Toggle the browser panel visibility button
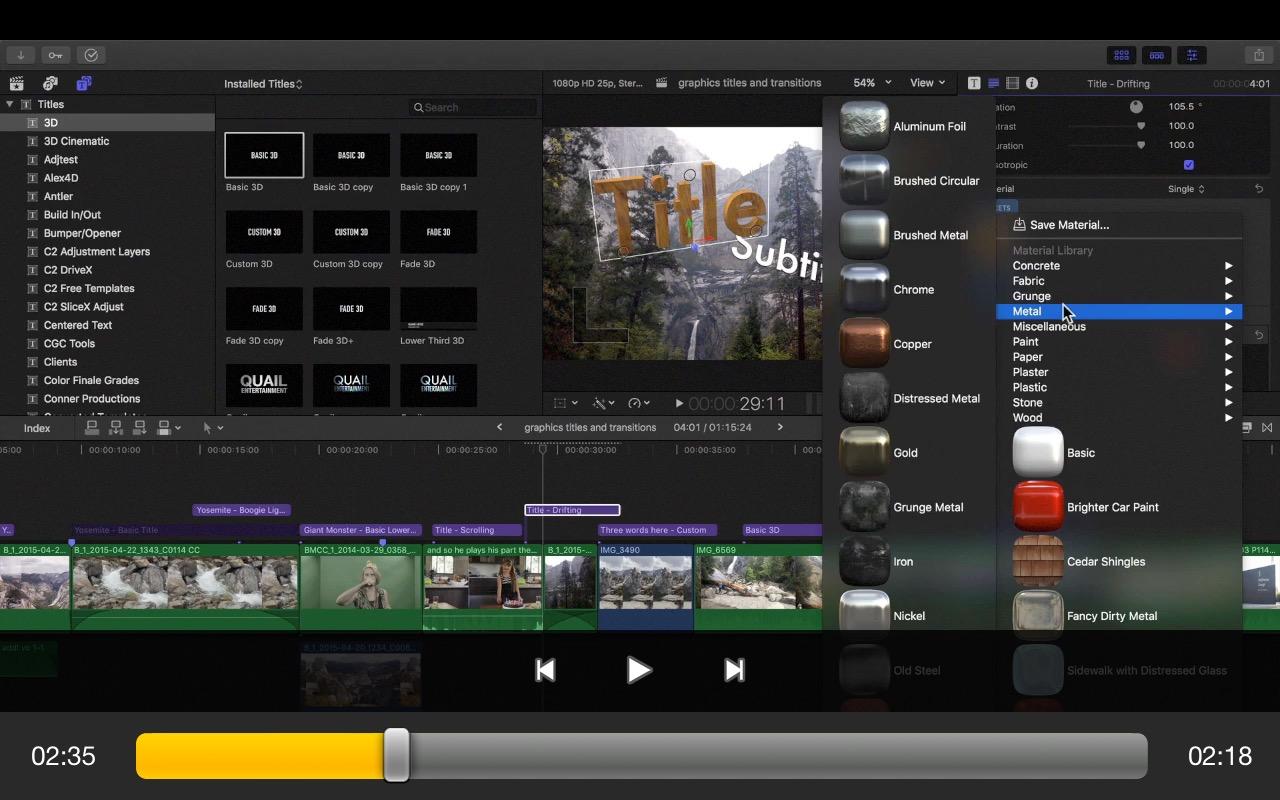Screen dimensions: 1280x800 tap(1122, 55)
